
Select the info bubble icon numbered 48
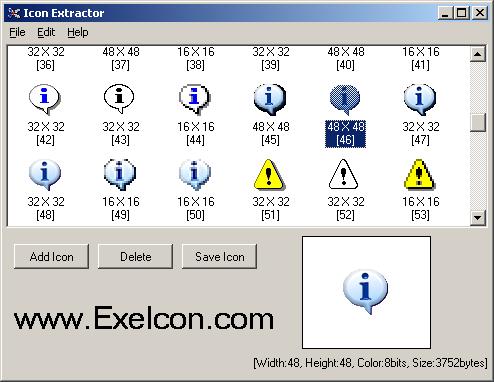(x=45, y=174)
